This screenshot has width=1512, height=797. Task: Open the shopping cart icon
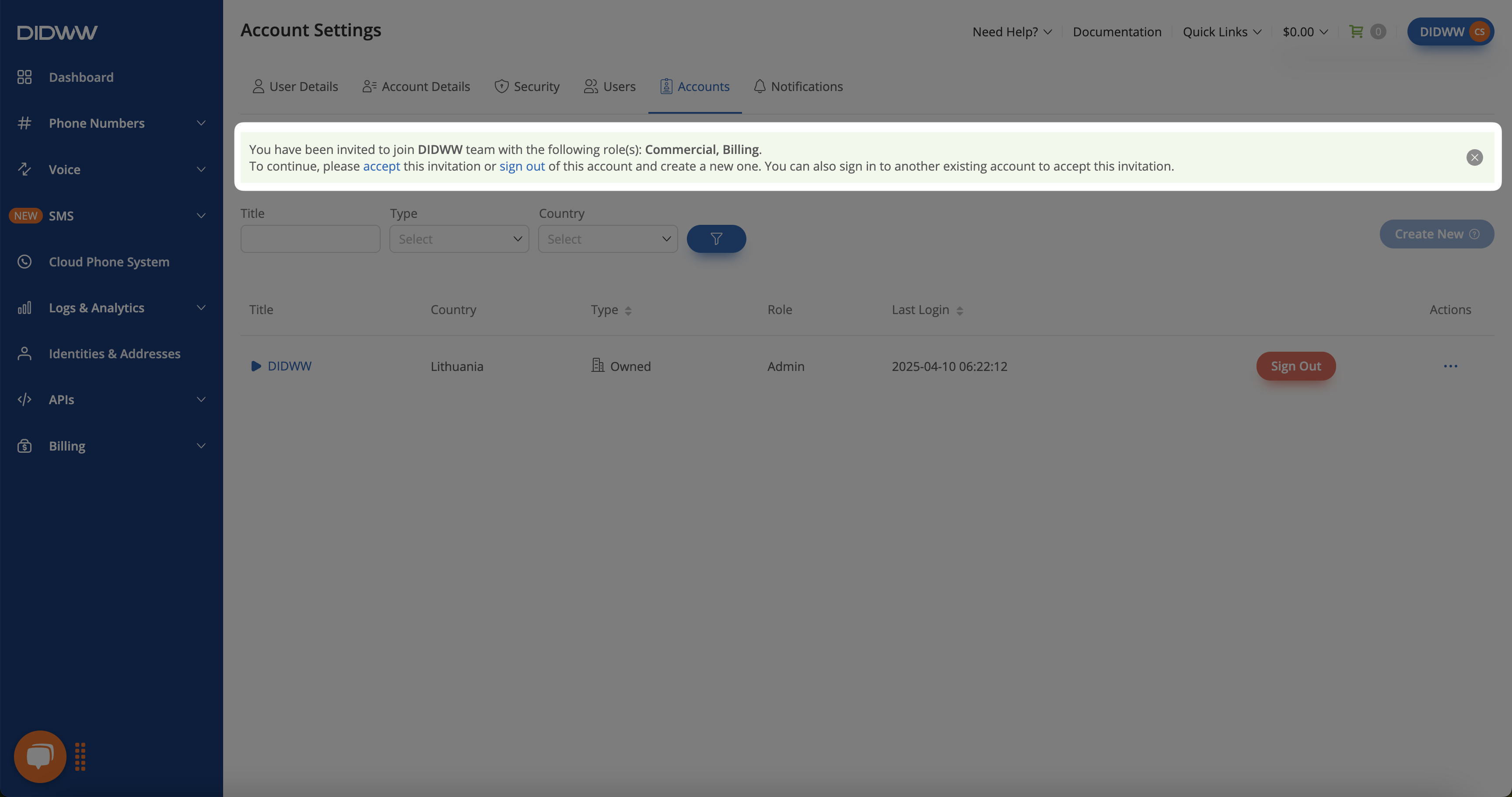(1356, 31)
